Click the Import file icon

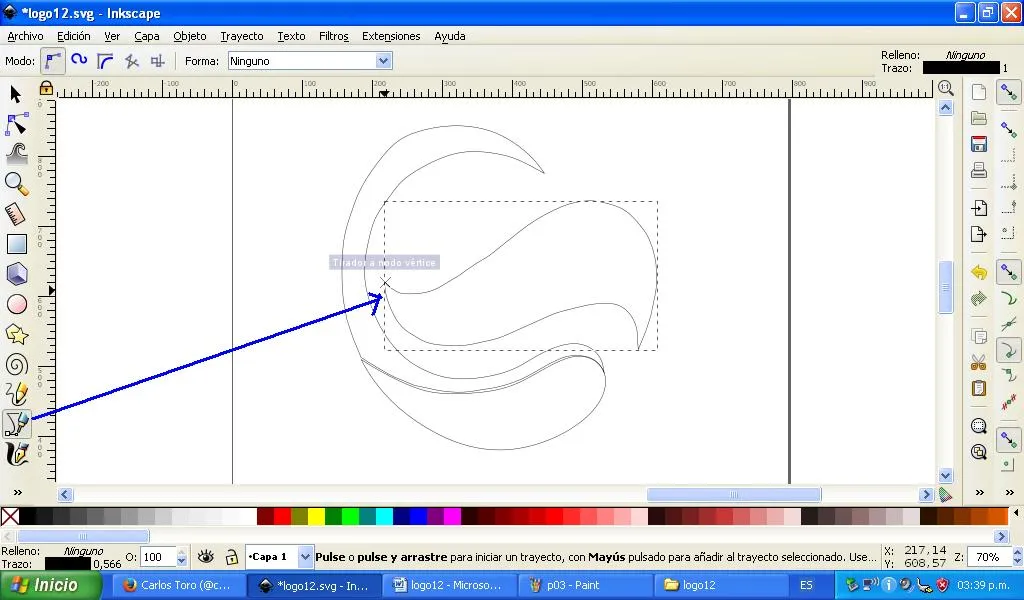point(978,208)
